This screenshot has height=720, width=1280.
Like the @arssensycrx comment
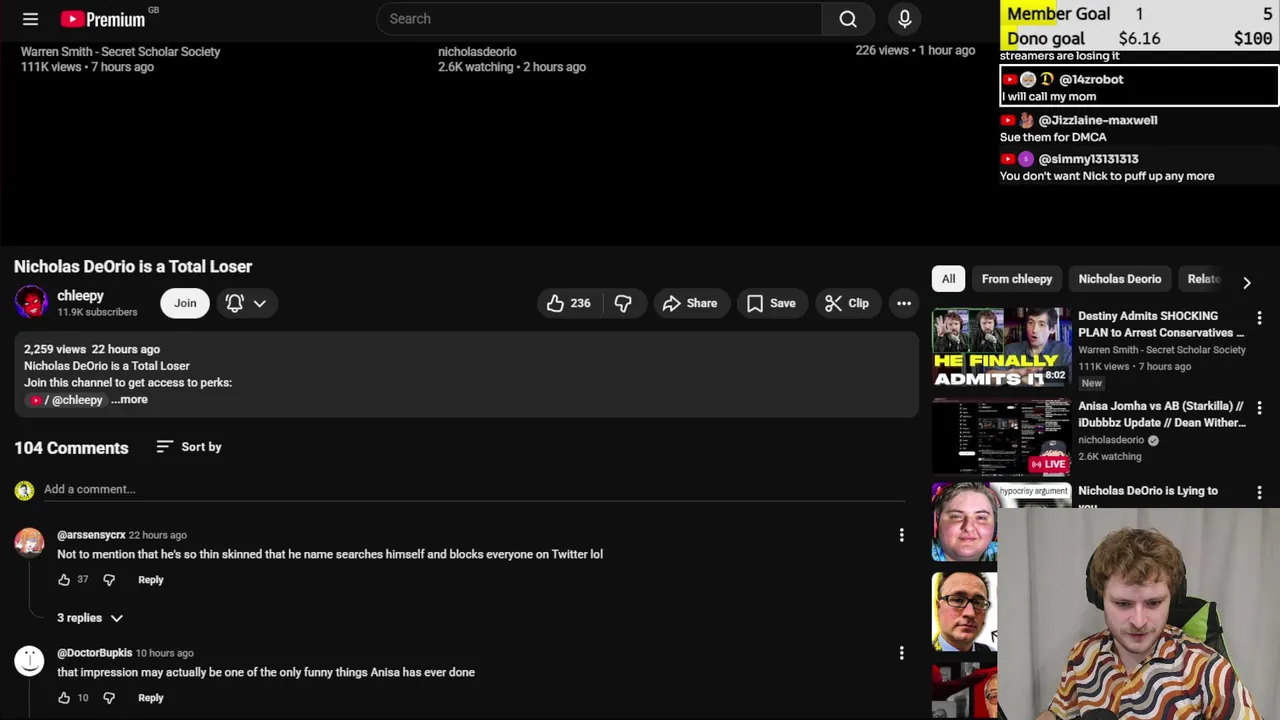pos(64,580)
